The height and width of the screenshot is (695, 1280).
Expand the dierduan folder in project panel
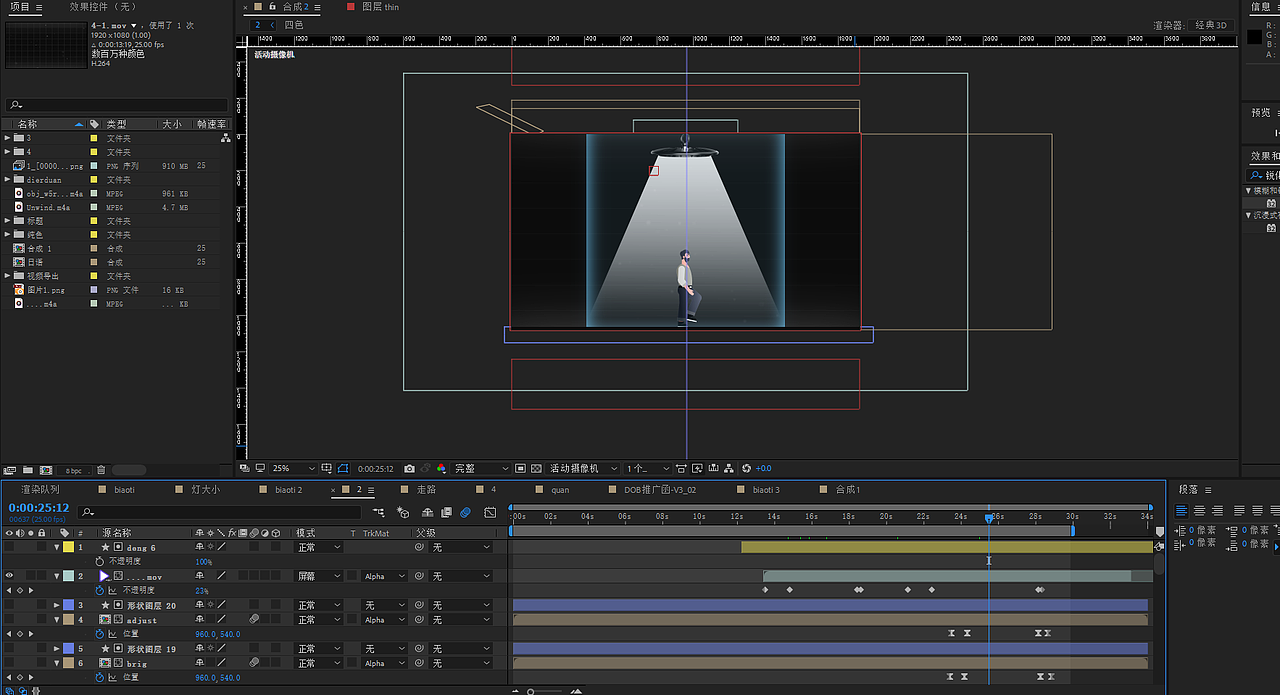(x=7, y=180)
